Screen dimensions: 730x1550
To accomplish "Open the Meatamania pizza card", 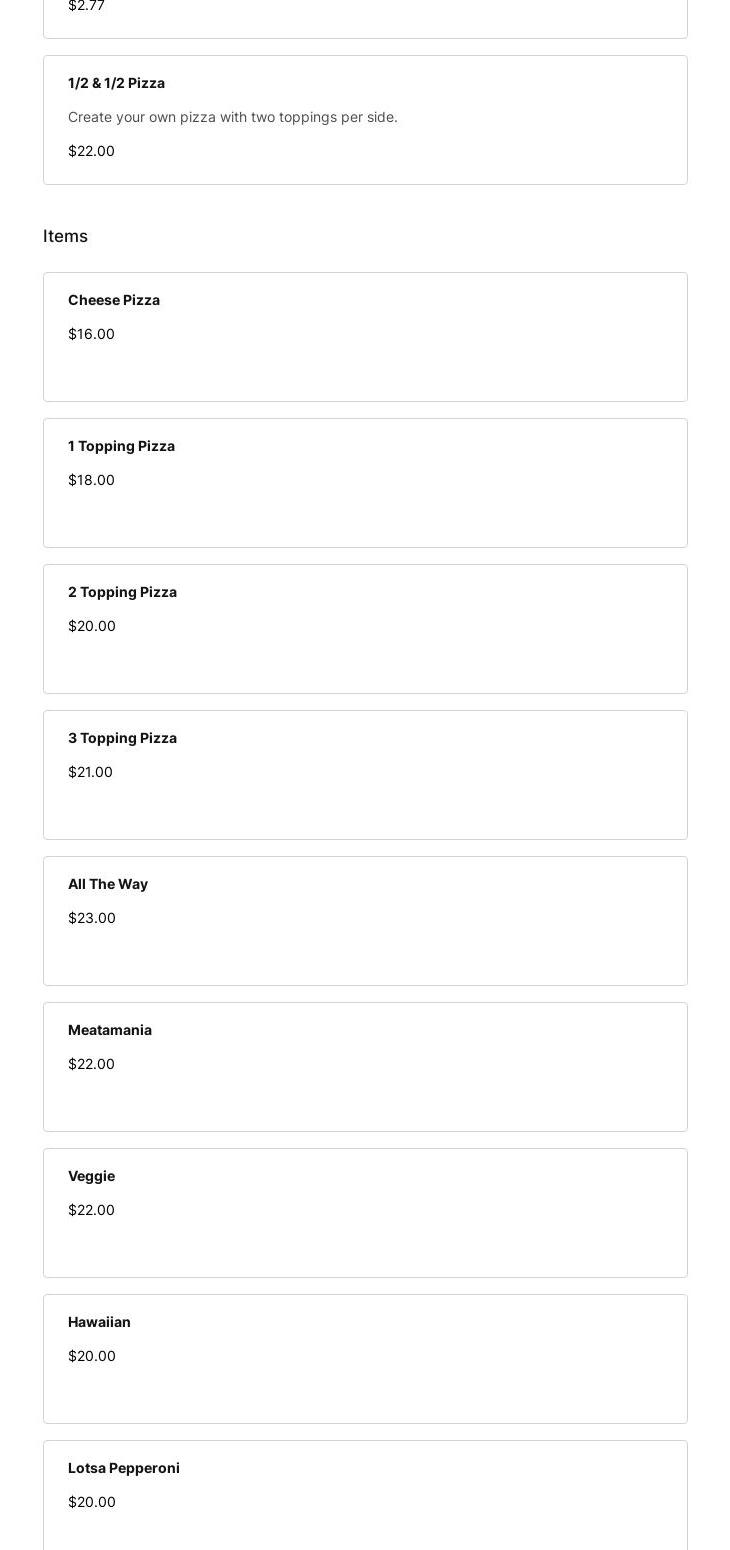I will (x=365, y=1067).
